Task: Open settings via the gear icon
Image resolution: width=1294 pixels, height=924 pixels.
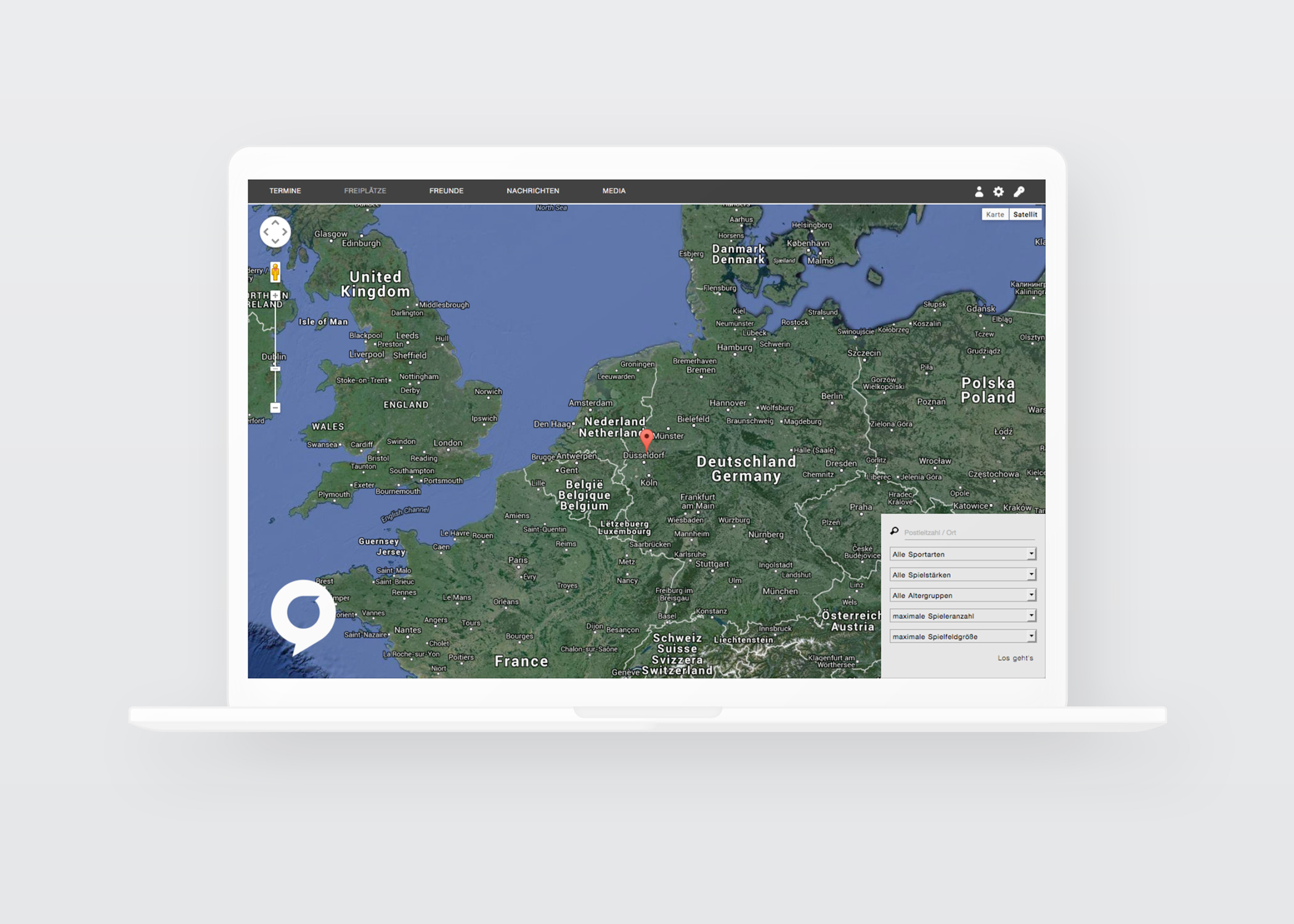Action: click(998, 192)
